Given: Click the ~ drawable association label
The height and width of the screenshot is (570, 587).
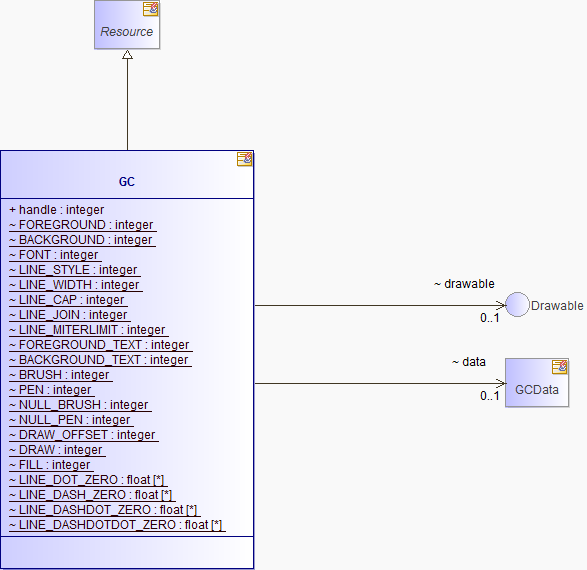Looking at the screenshot, I should tap(464, 284).
